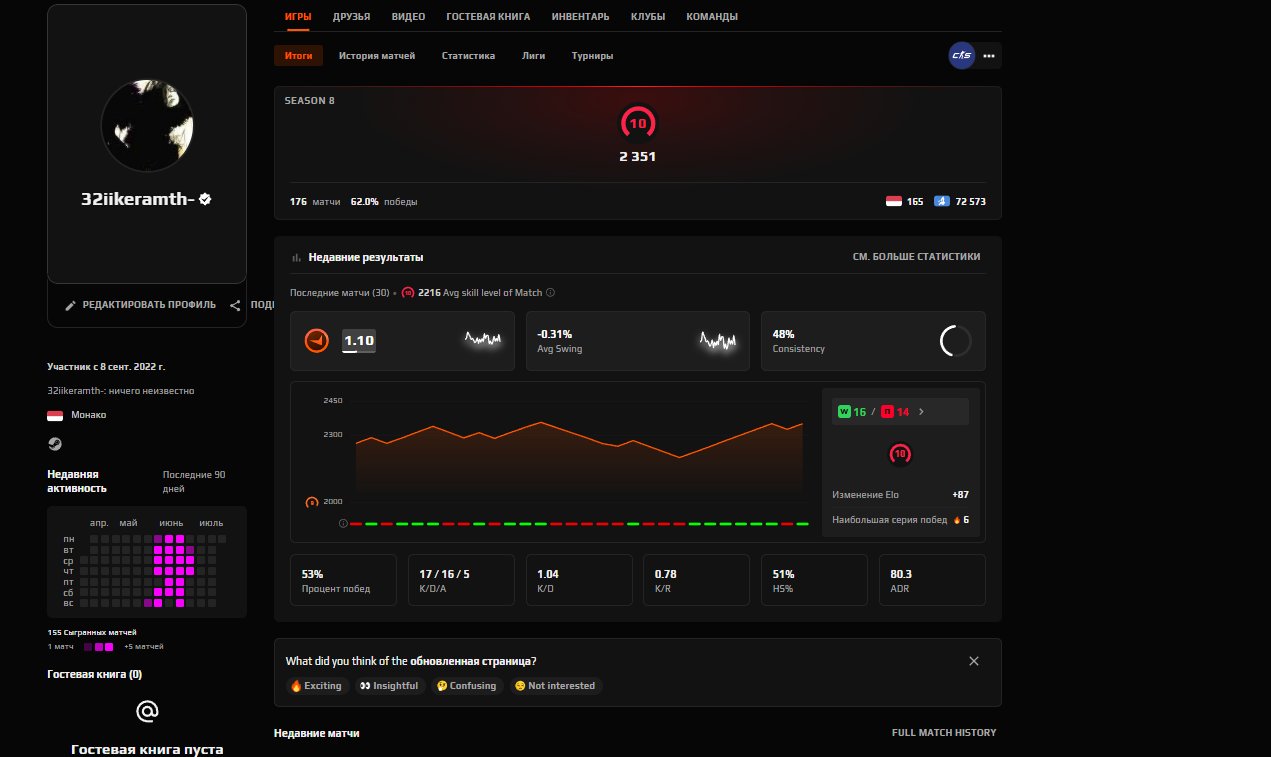Screen dimensions: 1271x757
Task: Open the ИГРЫ tab
Action: coord(297,16)
